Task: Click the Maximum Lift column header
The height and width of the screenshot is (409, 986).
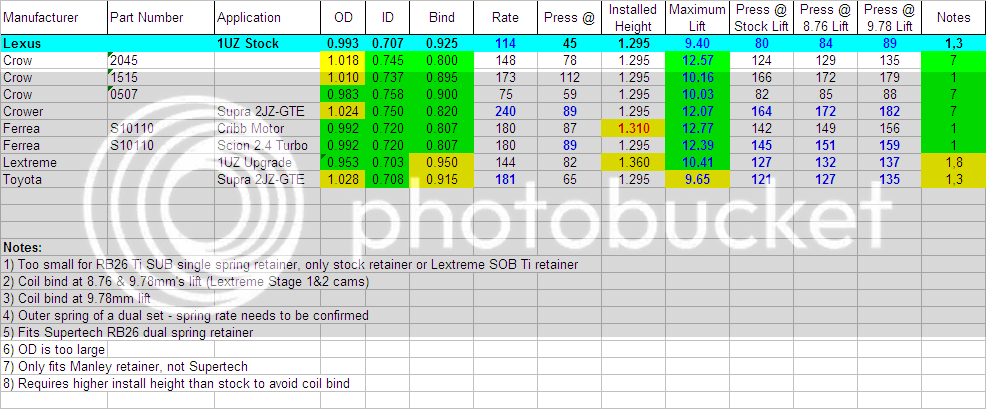Action: click(698, 18)
